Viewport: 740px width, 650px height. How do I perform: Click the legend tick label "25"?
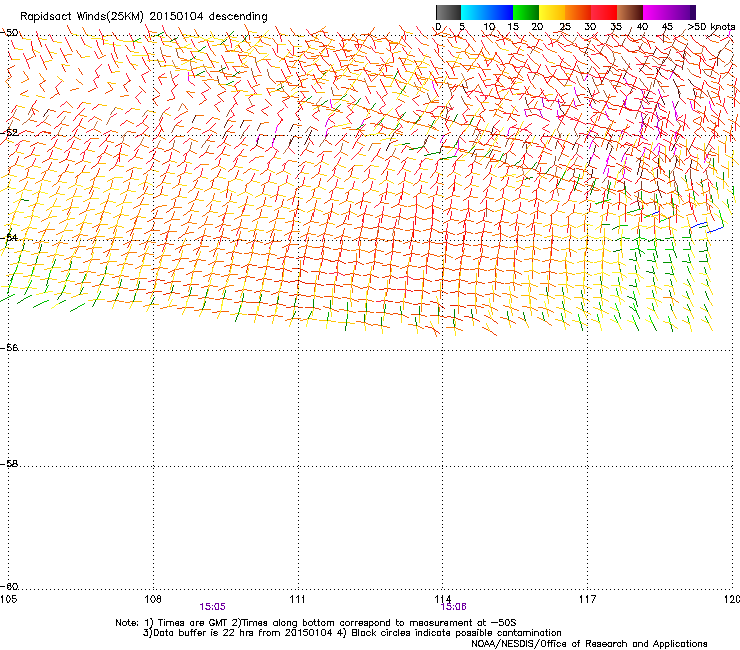click(565, 27)
